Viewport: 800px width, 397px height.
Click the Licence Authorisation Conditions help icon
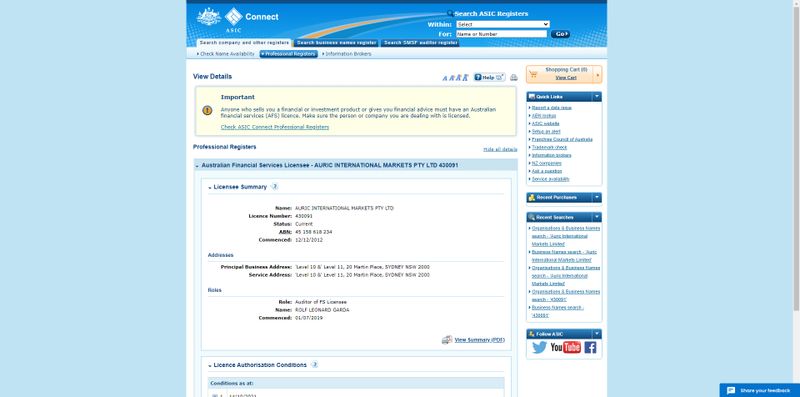pyautogui.click(x=314, y=365)
